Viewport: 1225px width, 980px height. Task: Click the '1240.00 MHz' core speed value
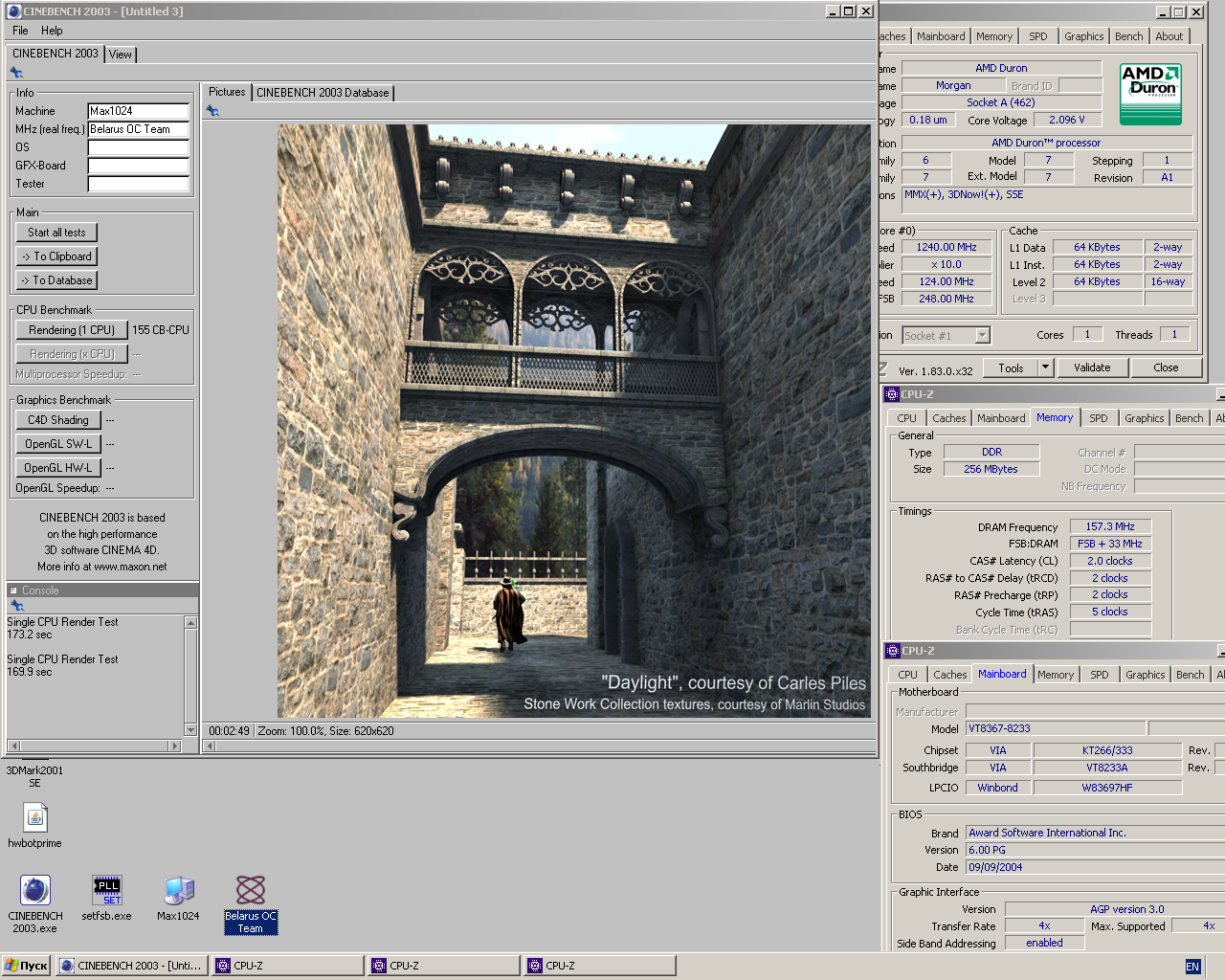947,247
